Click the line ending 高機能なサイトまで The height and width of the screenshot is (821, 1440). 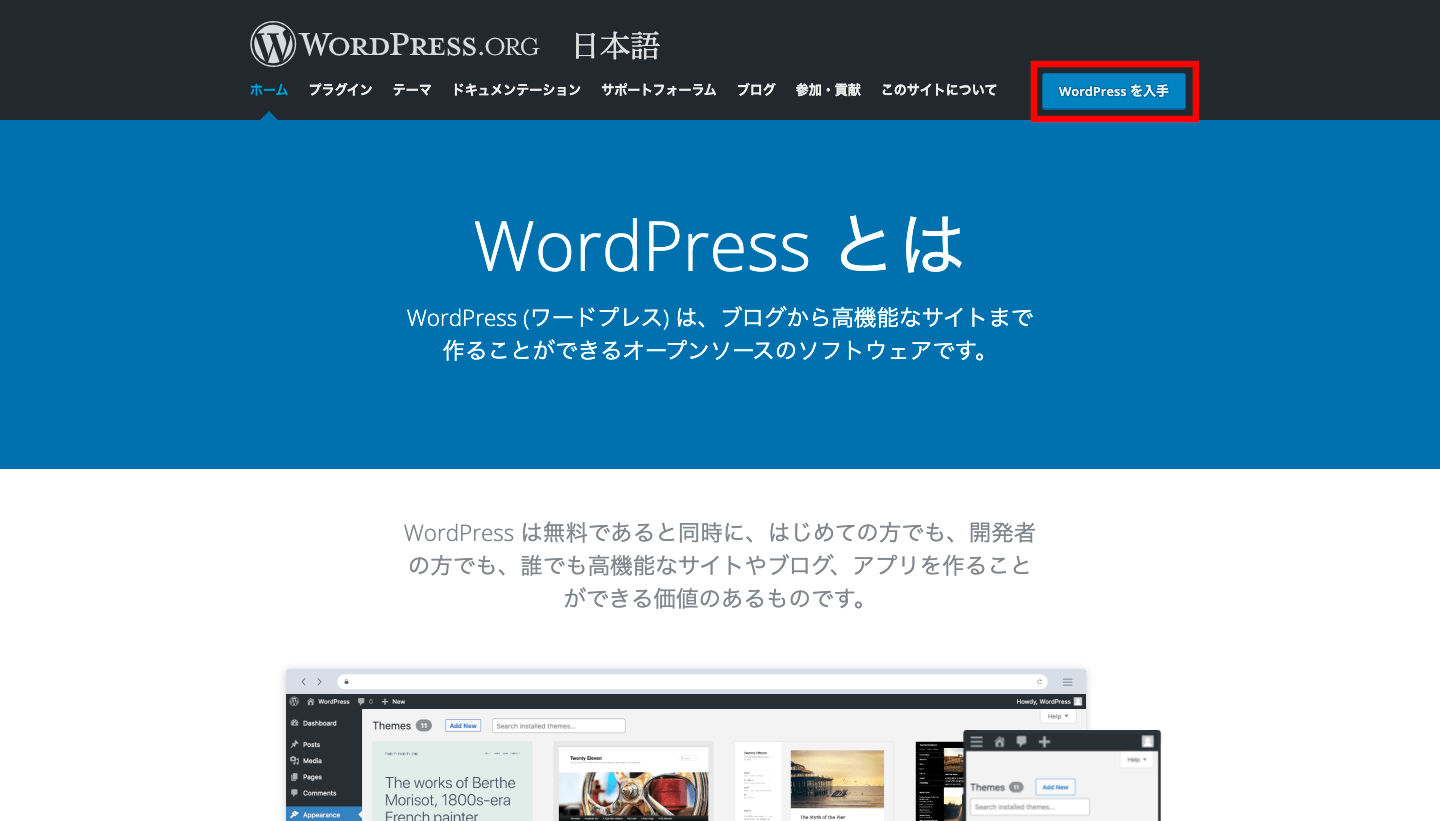(720, 318)
